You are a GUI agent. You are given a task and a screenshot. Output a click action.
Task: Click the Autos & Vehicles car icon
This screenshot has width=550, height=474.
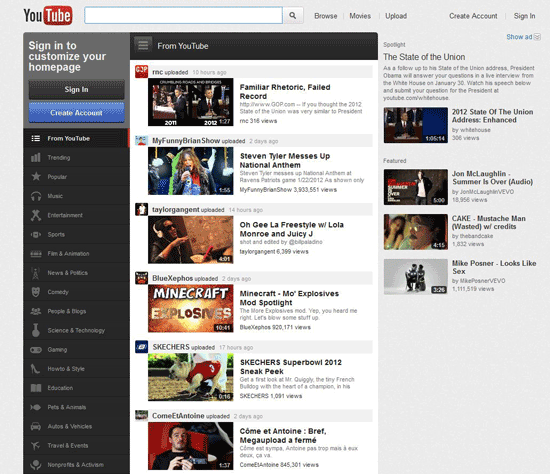coord(36,426)
